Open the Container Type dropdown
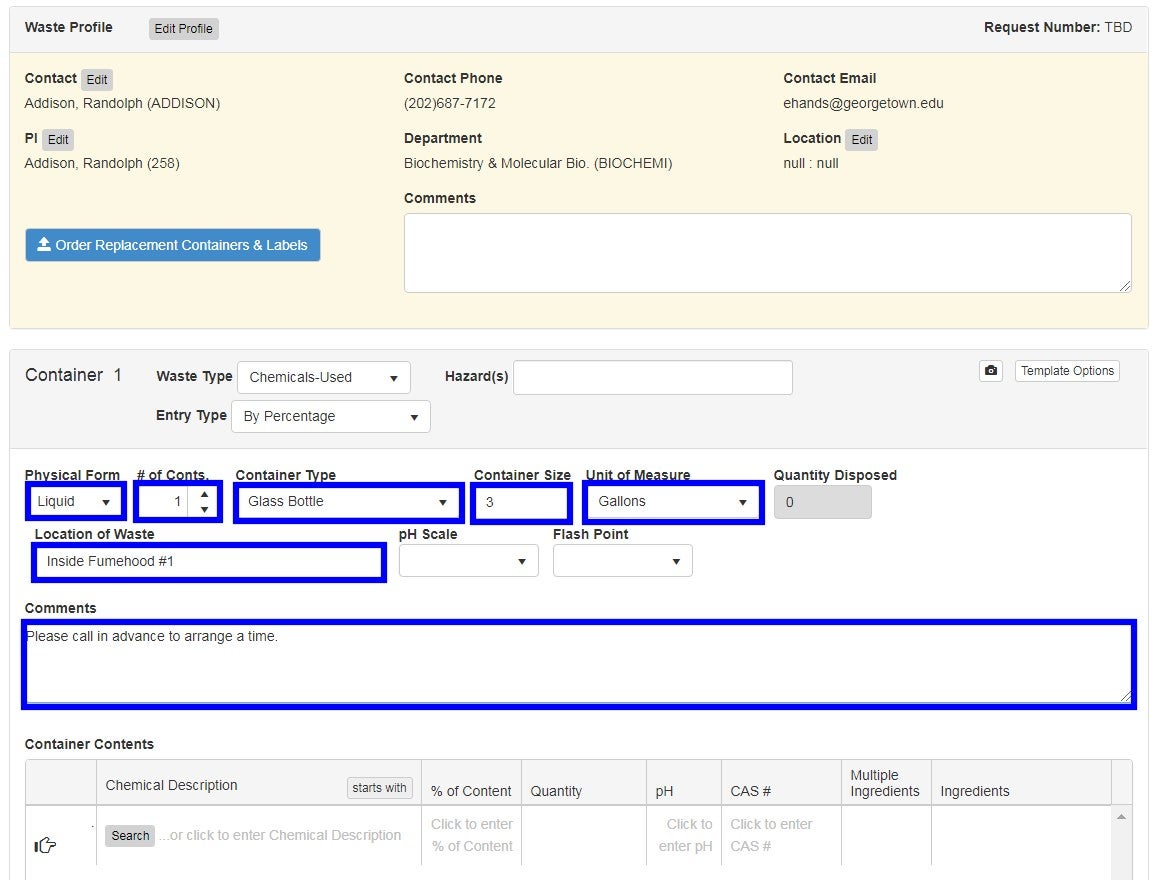Screen dimensions: 1165x880 pyautogui.click(x=346, y=501)
